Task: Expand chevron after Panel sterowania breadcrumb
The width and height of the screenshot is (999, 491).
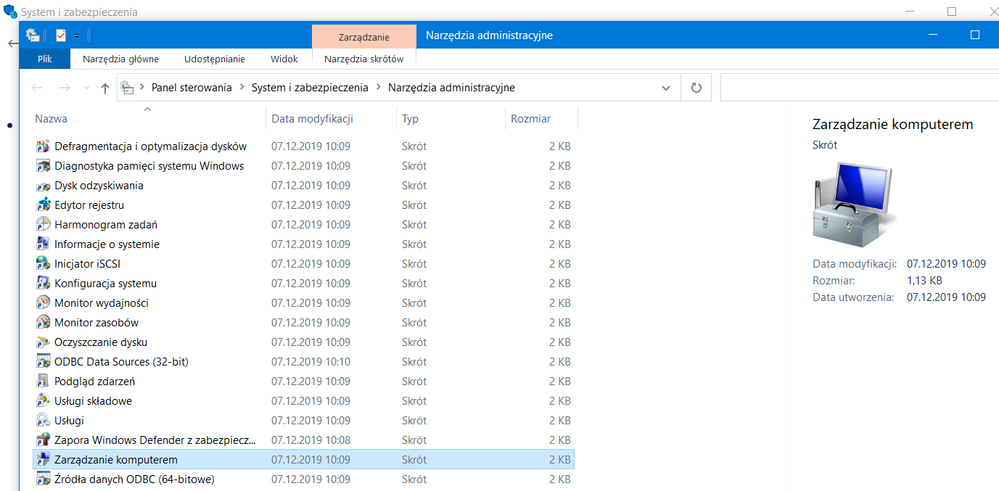Action: 241,88
